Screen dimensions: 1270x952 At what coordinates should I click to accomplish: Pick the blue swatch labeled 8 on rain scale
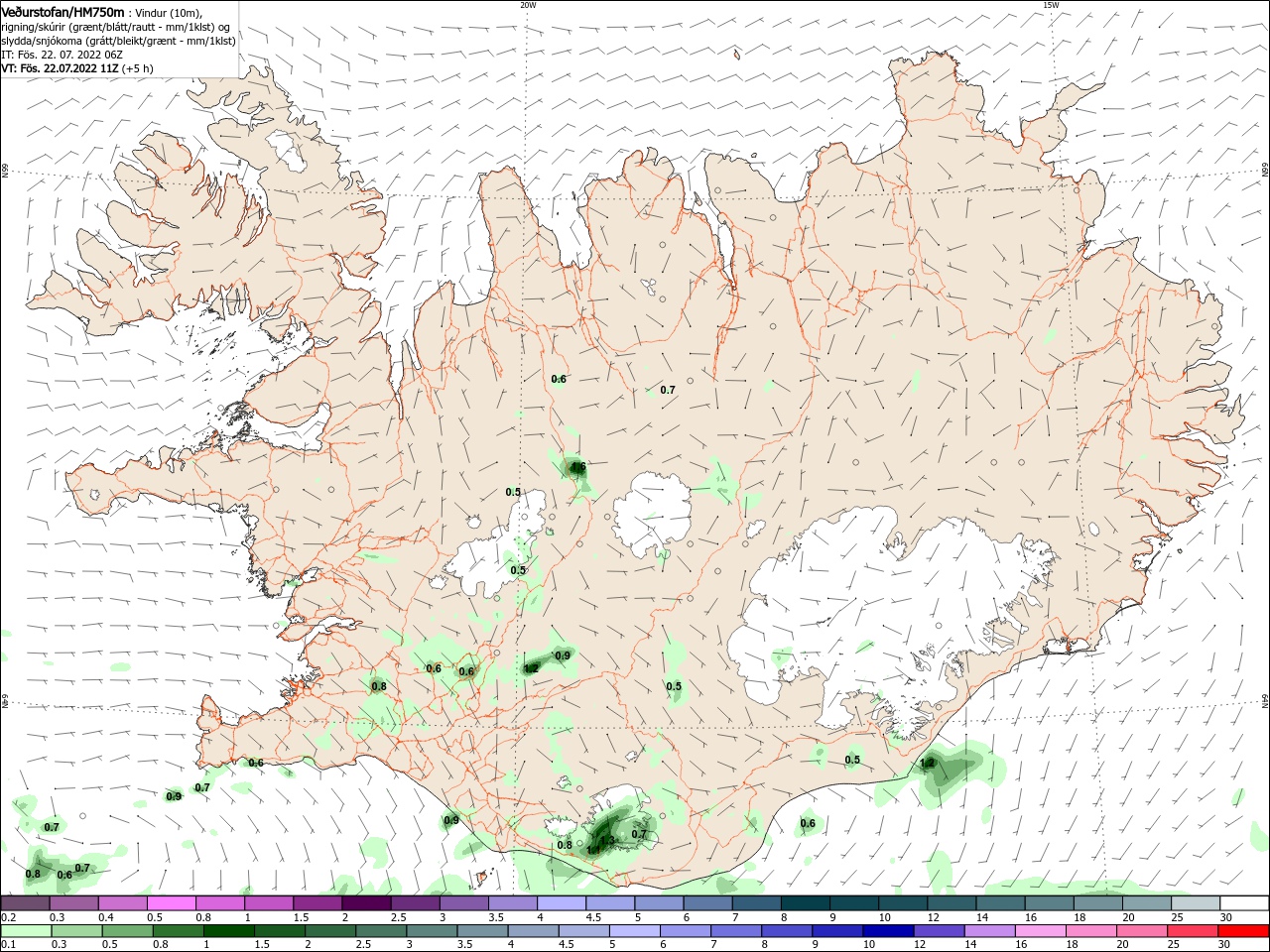(x=788, y=931)
